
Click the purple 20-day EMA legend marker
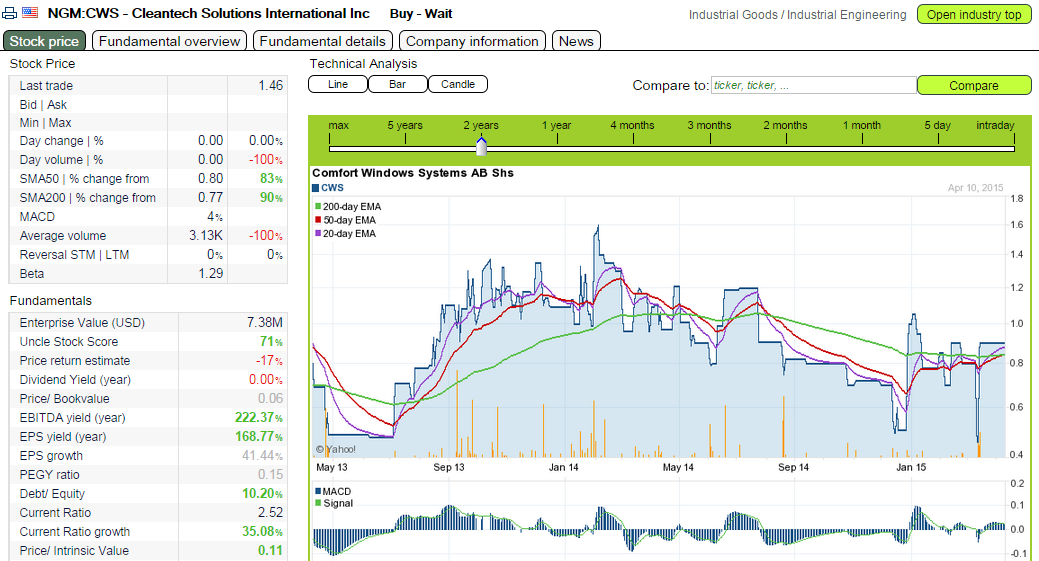319,234
